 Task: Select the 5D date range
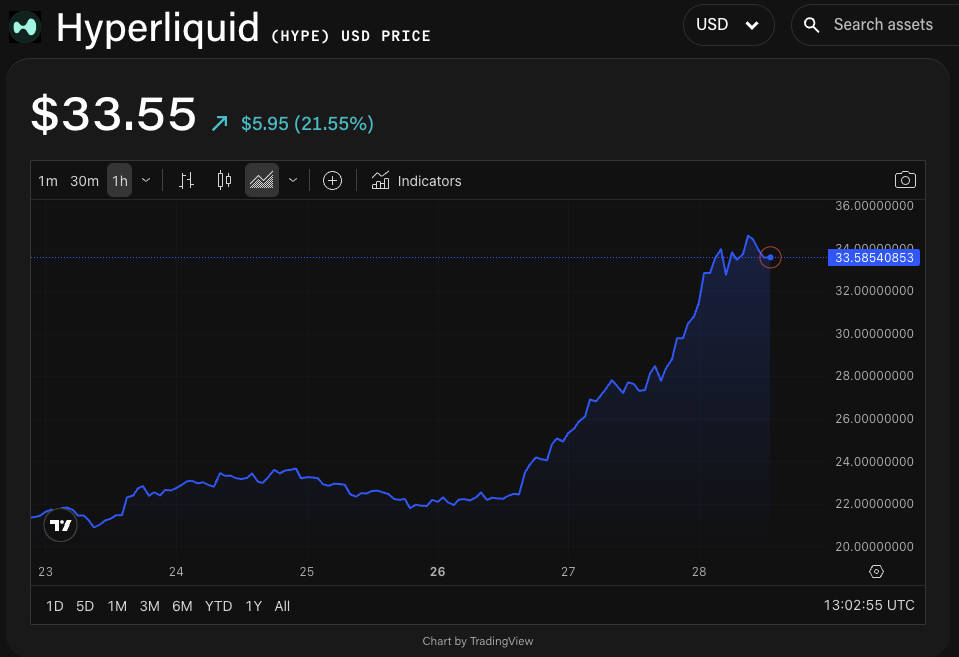coord(85,606)
